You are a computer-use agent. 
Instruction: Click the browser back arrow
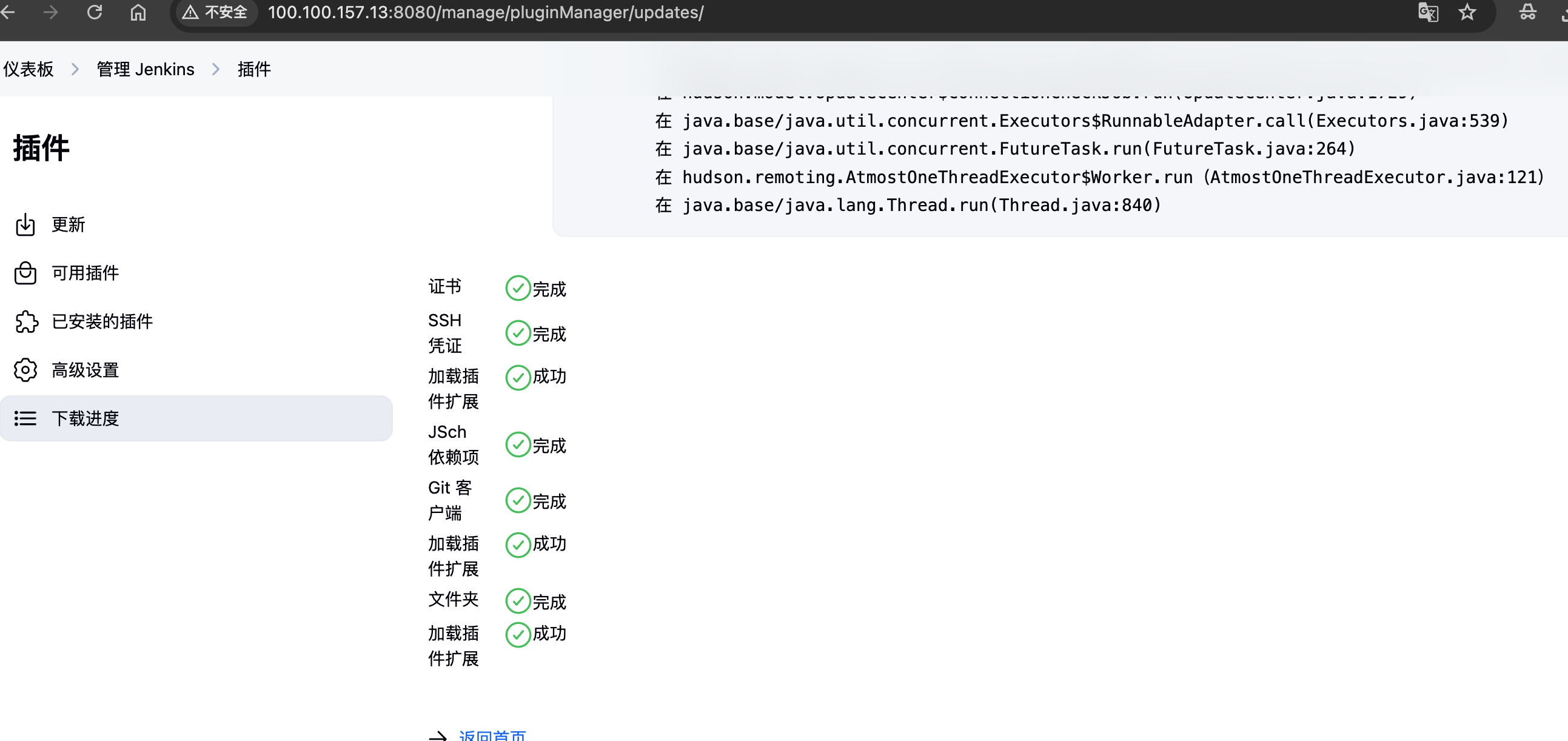7,12
